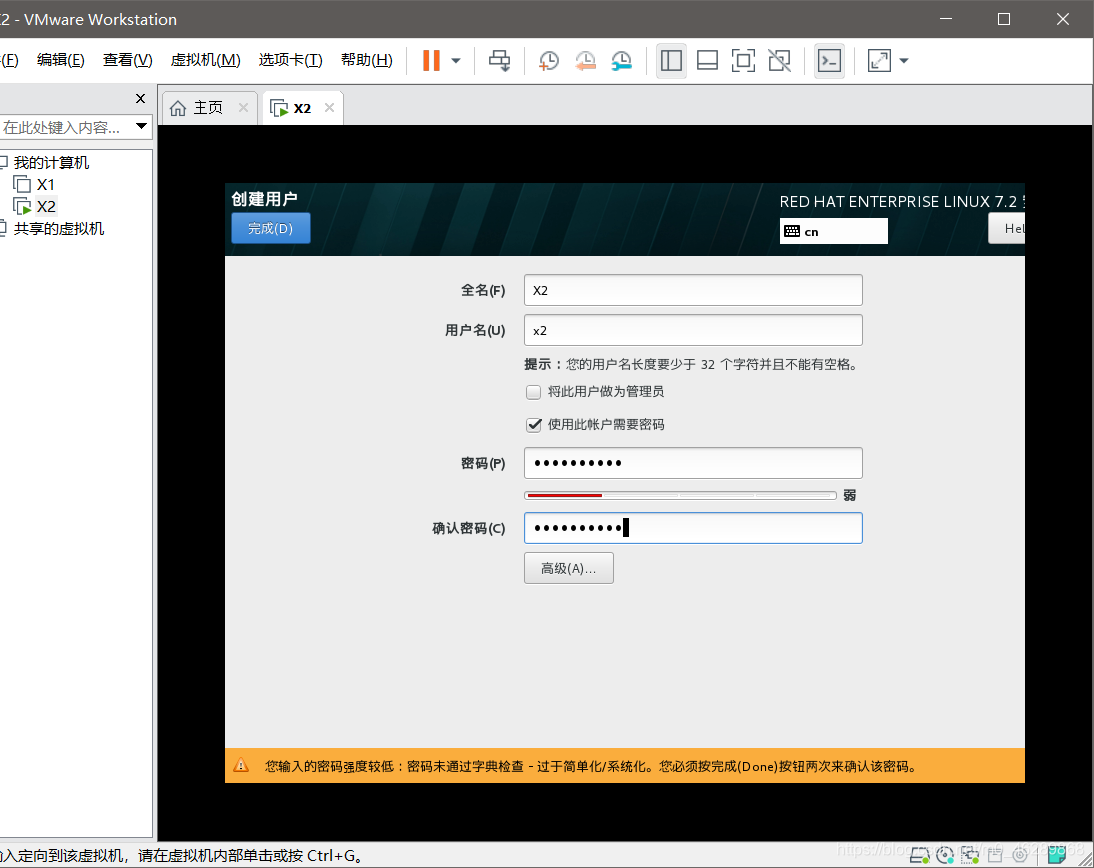Show the console view icon
This screenshot has height=868, width=1094.
(x=830, y=61)
